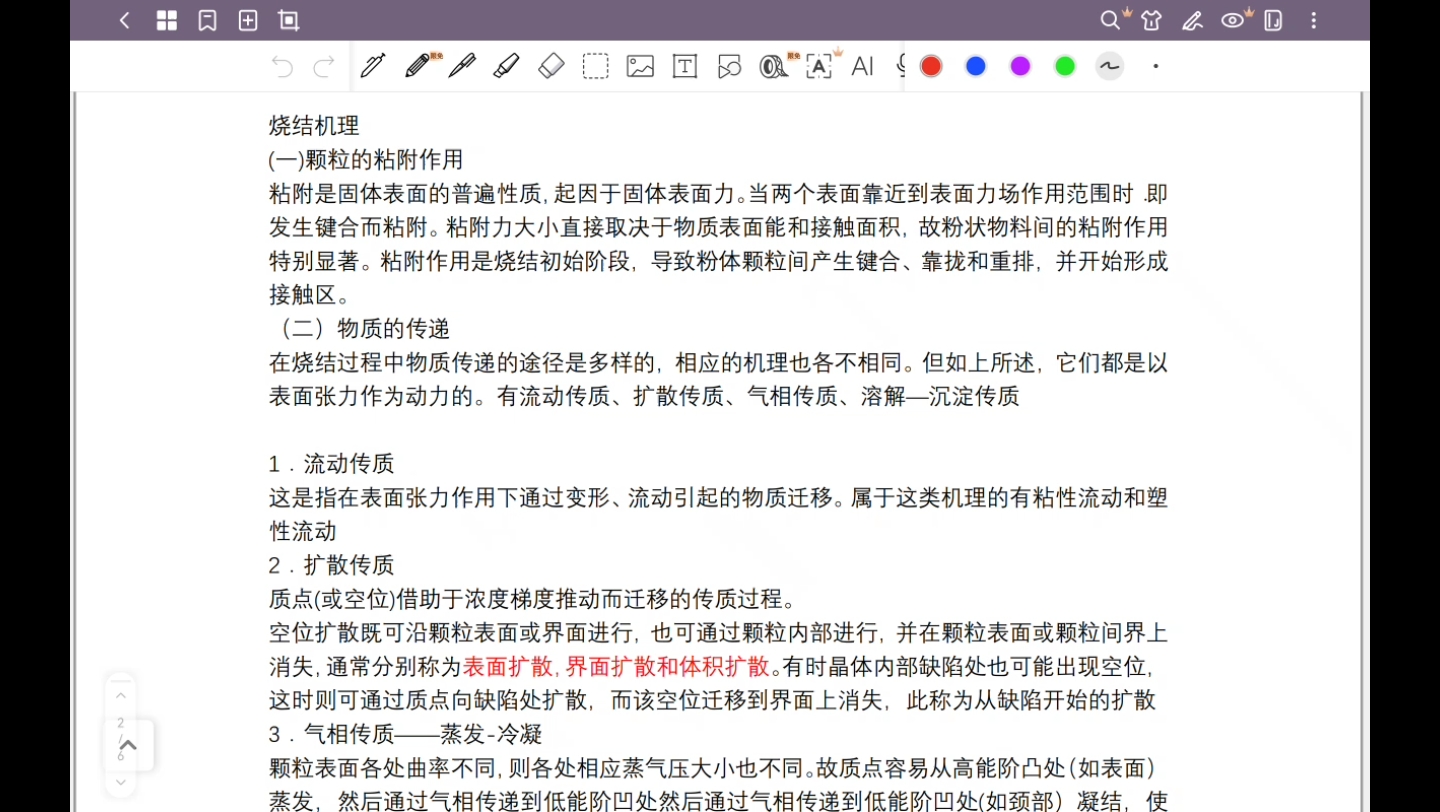Open the pen edit mode icon
This screenshot has height=812, width=1440.
pos(1192,20)
